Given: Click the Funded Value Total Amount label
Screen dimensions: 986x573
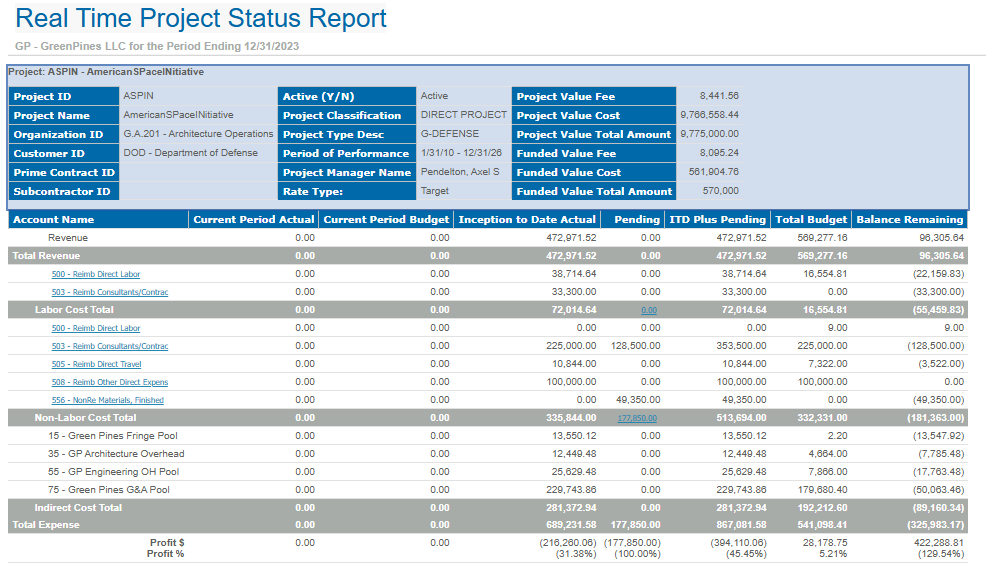Looking at the screenshot, I should [594, 192].
